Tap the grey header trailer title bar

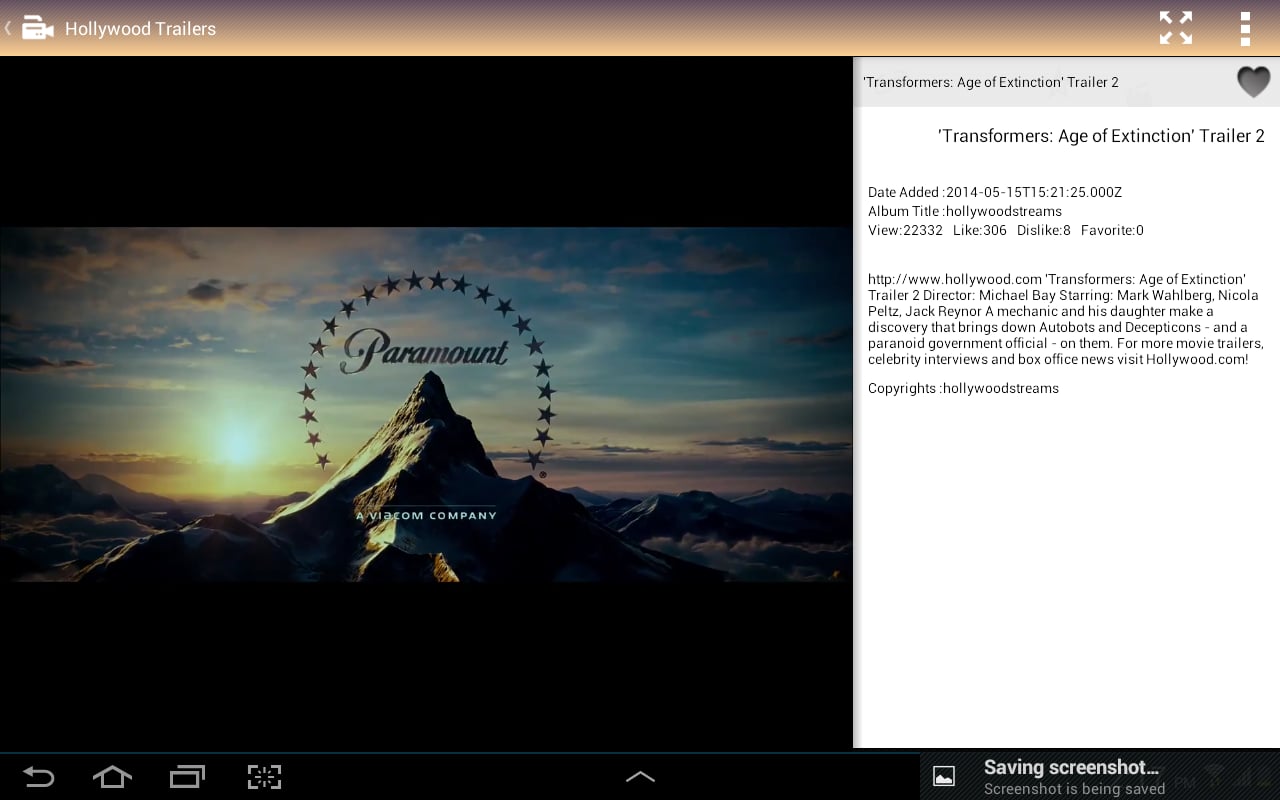[1066, 82]
